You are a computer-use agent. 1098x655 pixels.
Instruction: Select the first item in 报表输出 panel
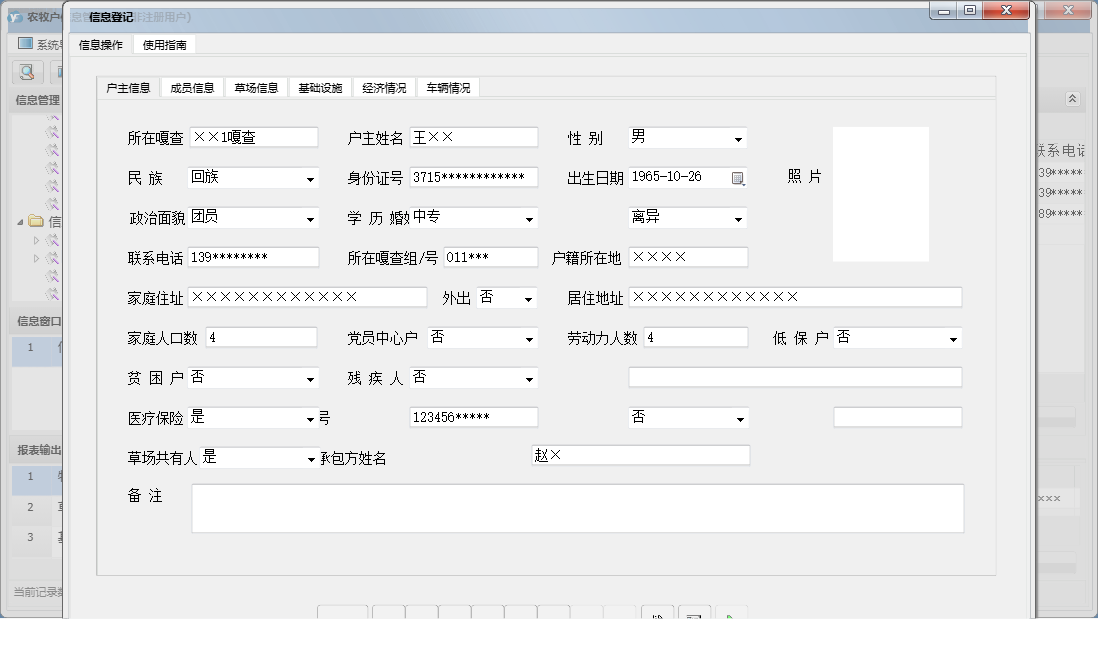(x=30, y=479)
